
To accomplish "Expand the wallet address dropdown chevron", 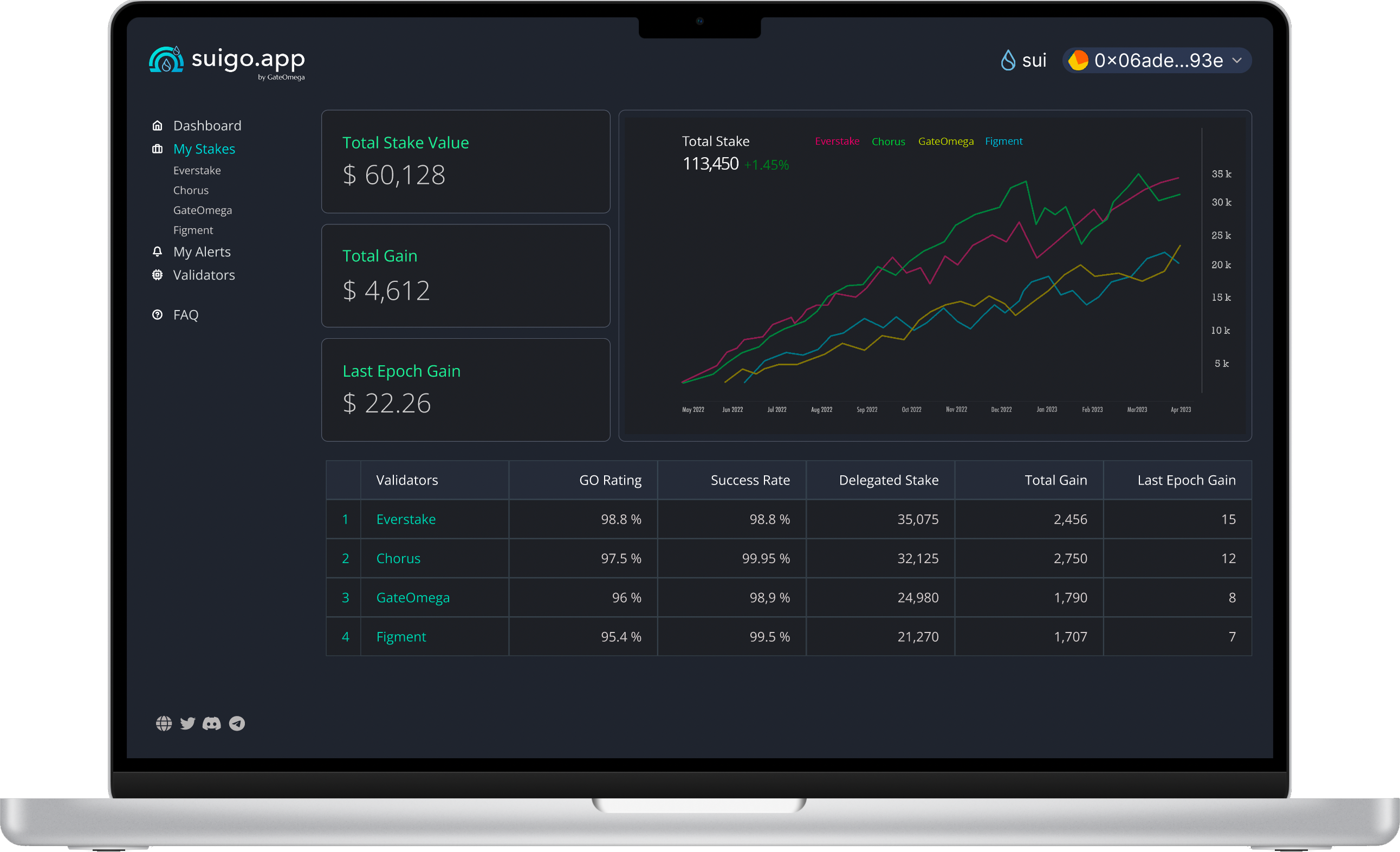I will pos(1237,60).
